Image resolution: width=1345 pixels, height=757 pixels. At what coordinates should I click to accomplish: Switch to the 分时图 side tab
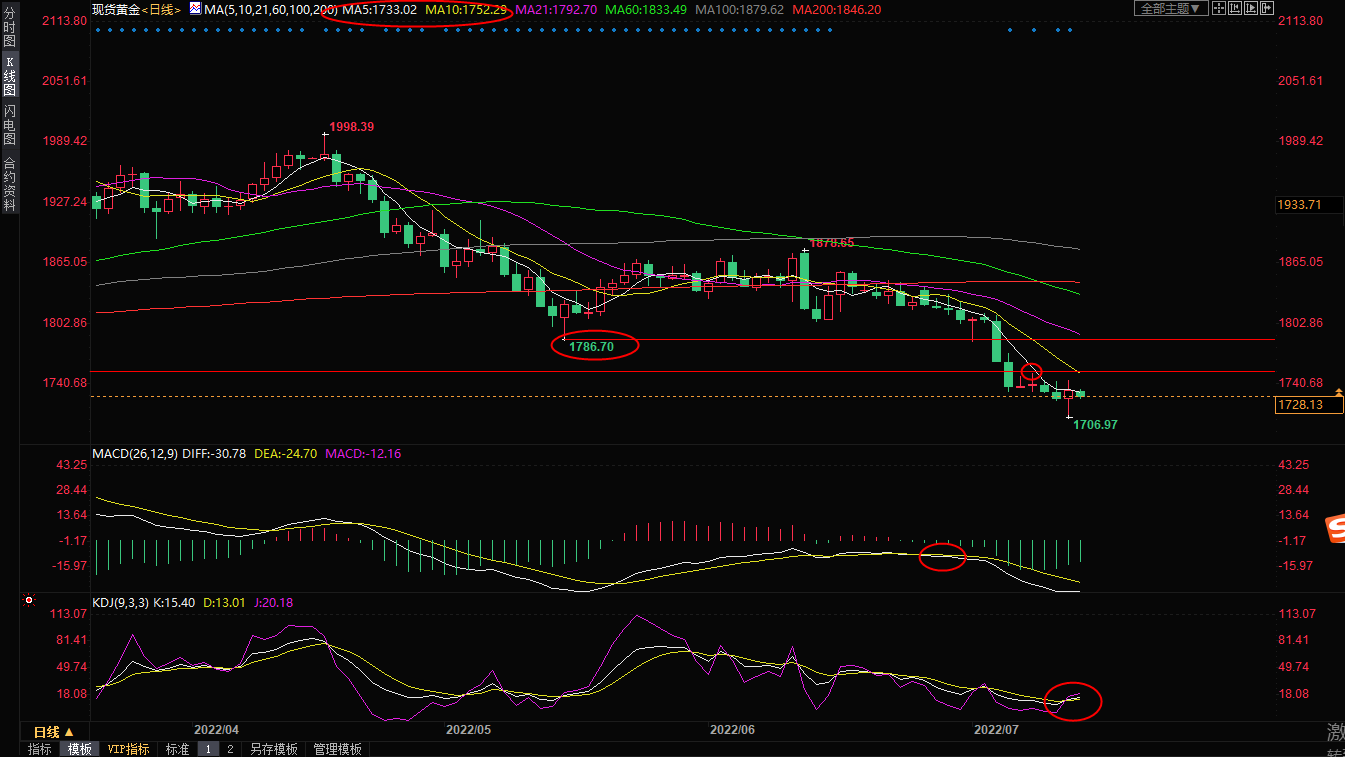(9, 30)
